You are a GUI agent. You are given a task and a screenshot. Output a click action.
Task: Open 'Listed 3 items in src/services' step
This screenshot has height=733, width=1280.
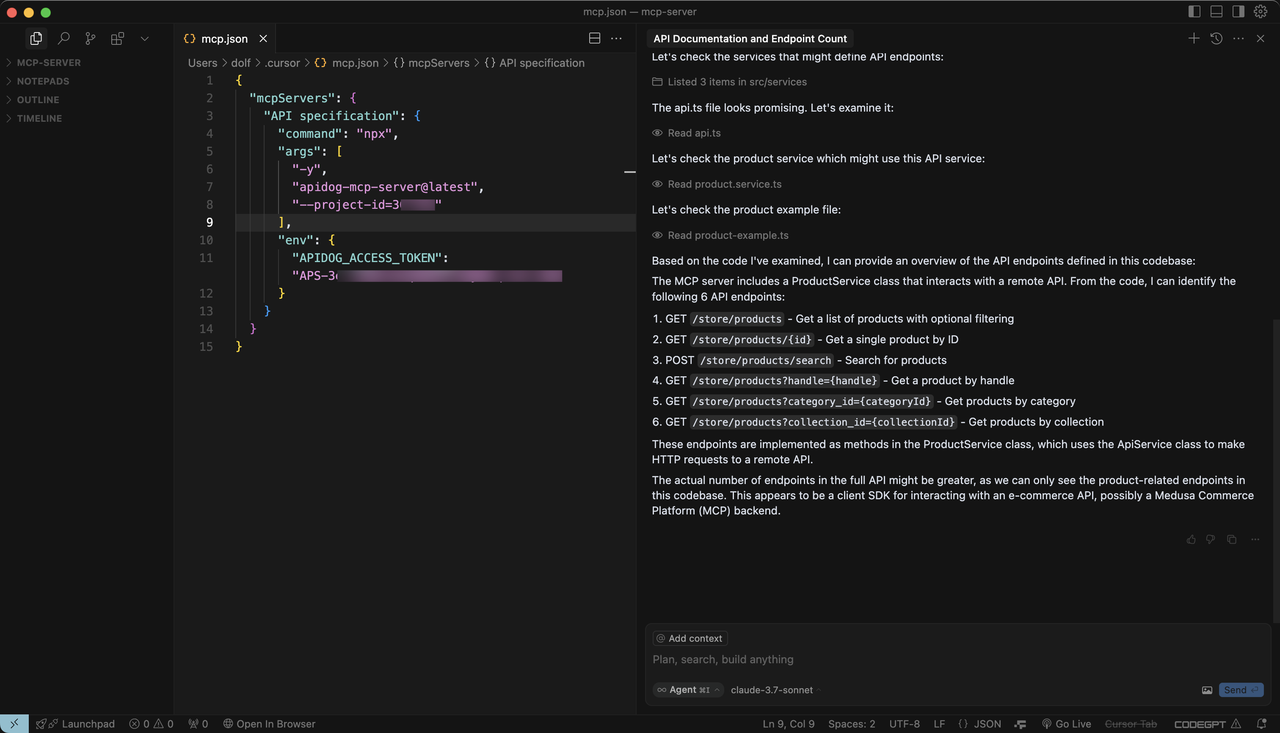click(729, 82)
